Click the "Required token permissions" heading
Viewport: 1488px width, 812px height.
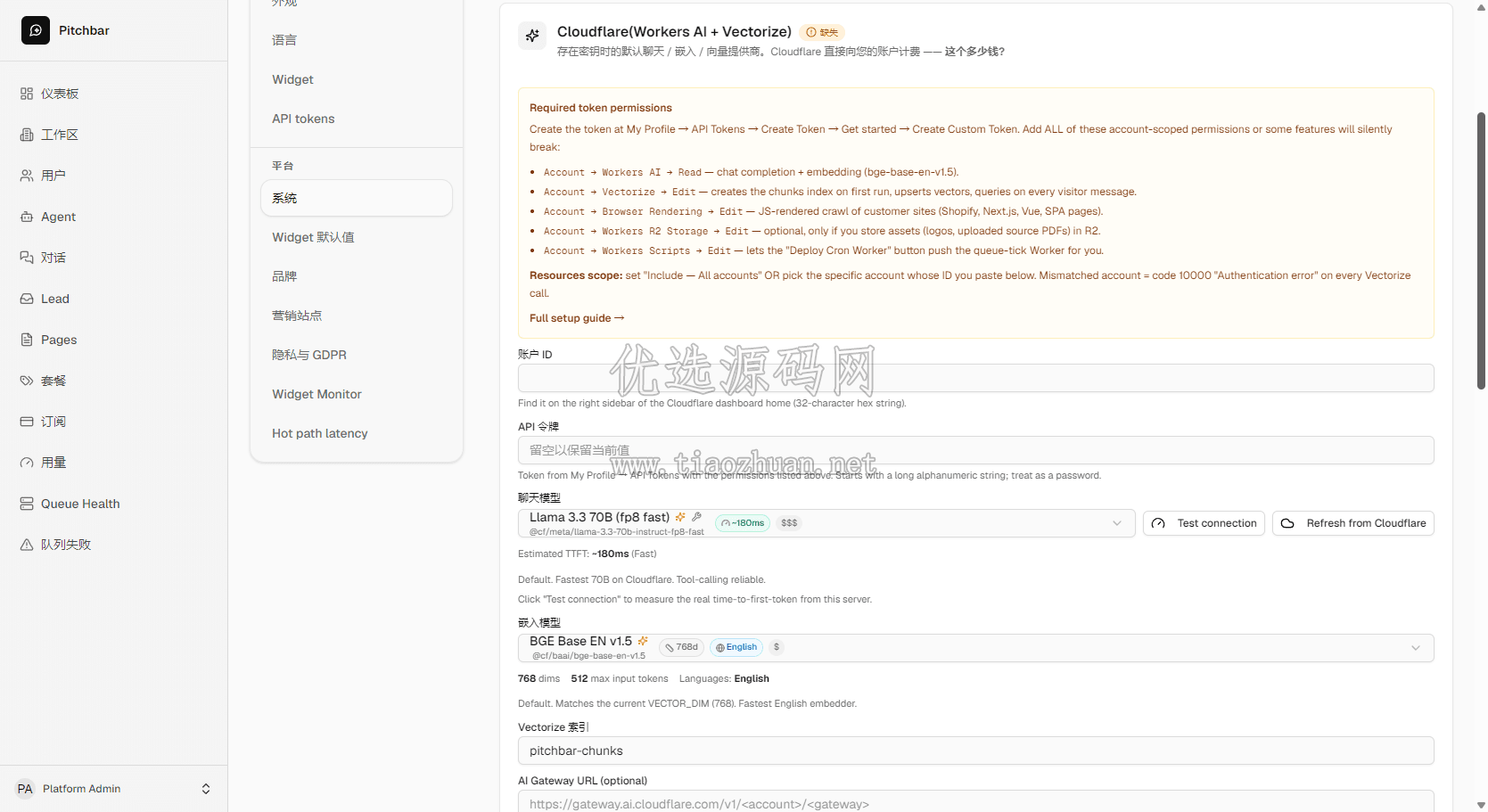[x=601, y=108]
